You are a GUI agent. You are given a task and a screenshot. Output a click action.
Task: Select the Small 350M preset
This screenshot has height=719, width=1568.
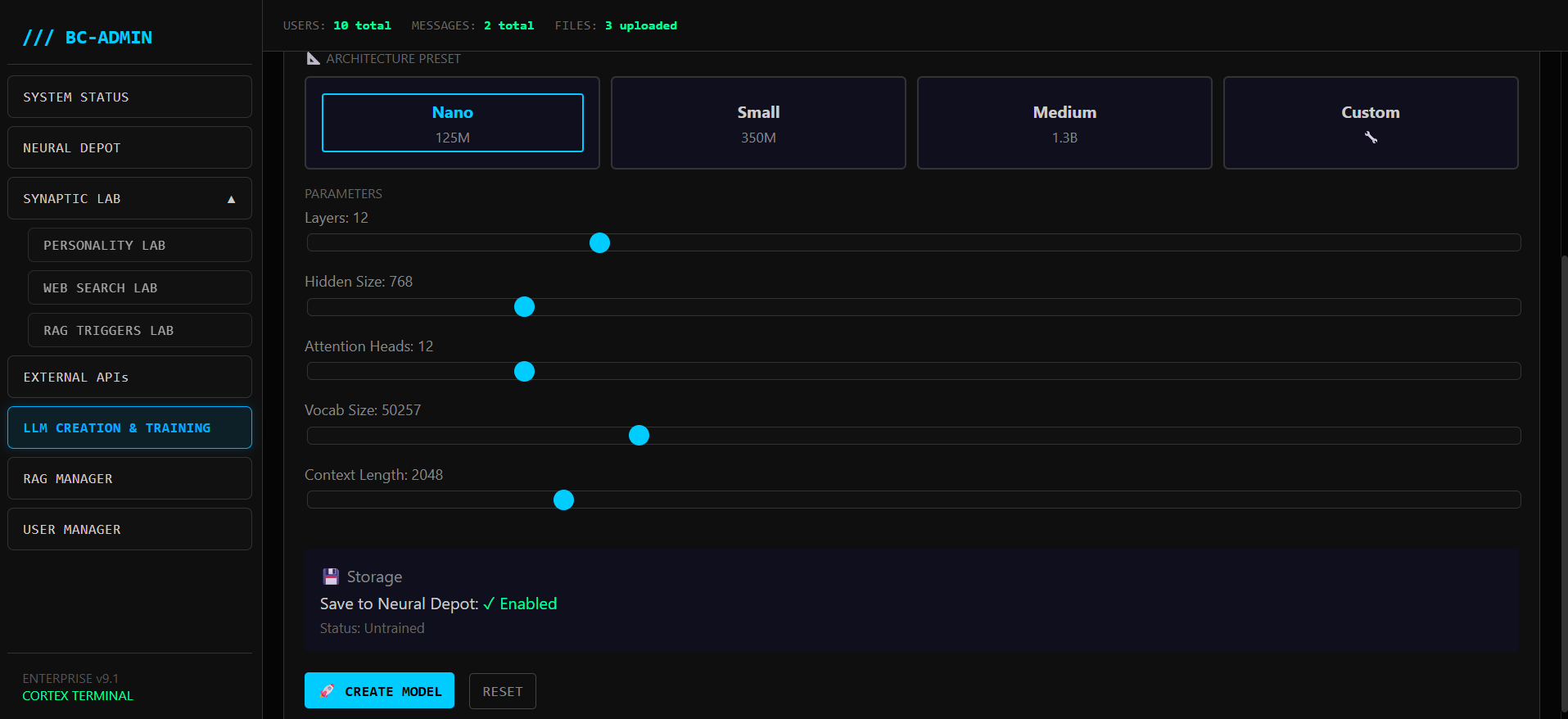click(757, 123)
